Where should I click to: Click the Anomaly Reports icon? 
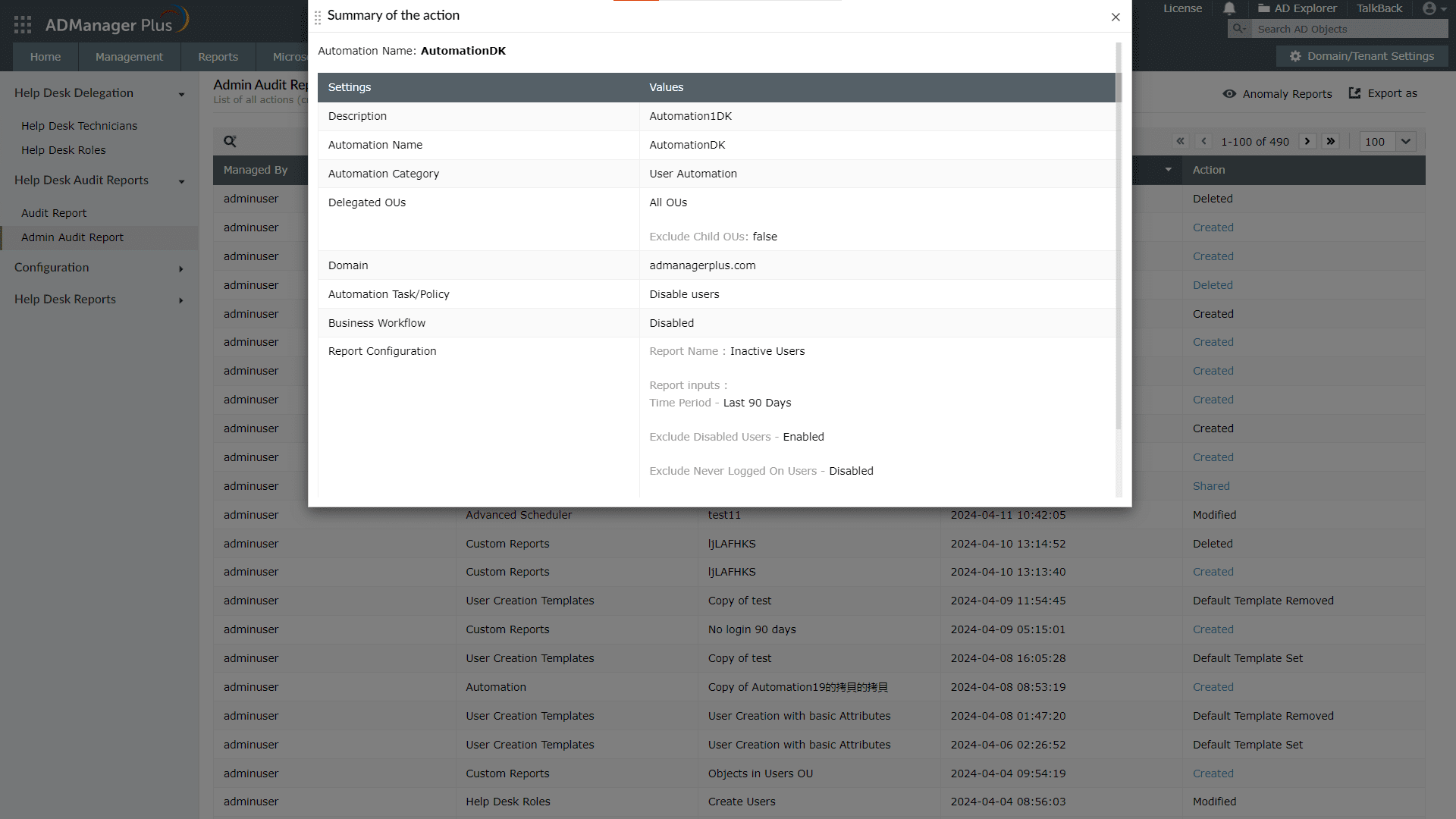(x=1229, y=94)
